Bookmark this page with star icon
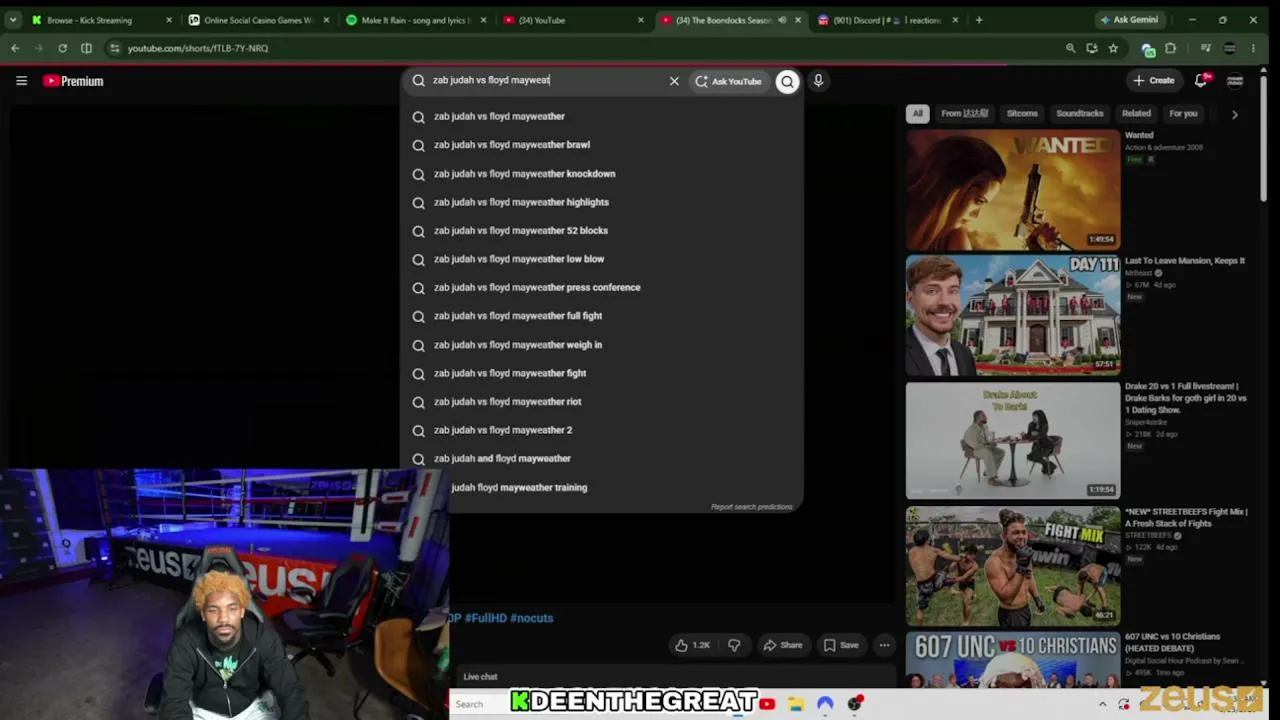 click(x=1113, y=48)
